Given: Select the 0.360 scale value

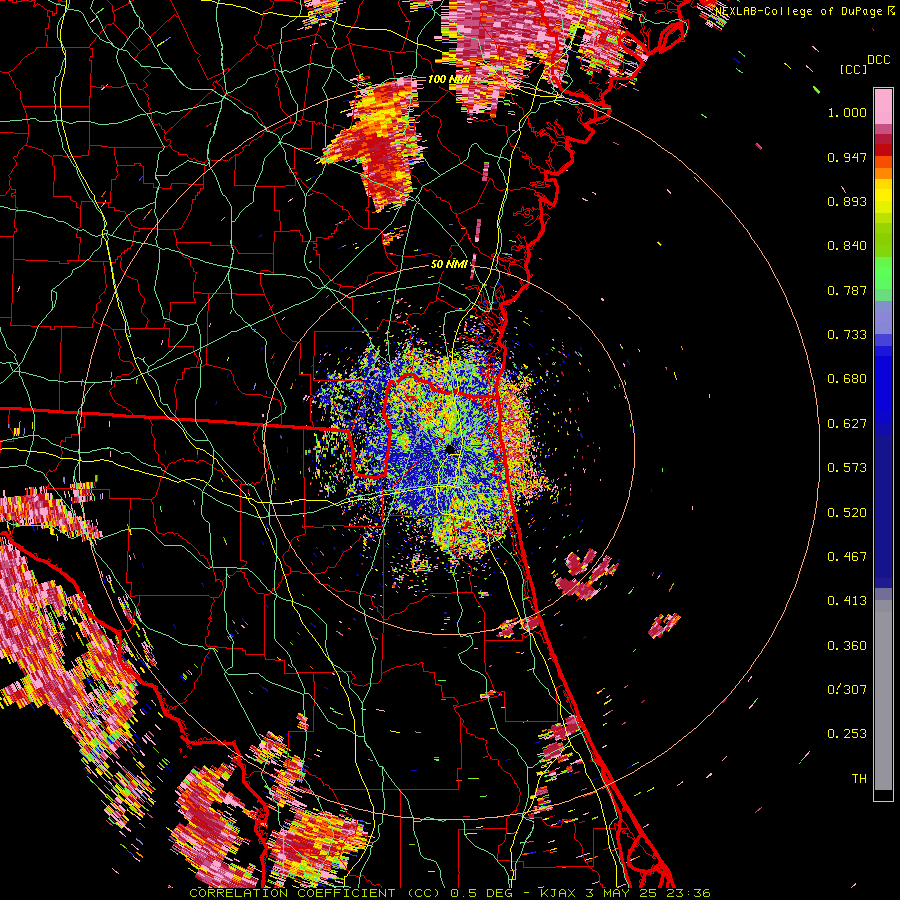Looking at the screenshot, I should tap(847, 646).
